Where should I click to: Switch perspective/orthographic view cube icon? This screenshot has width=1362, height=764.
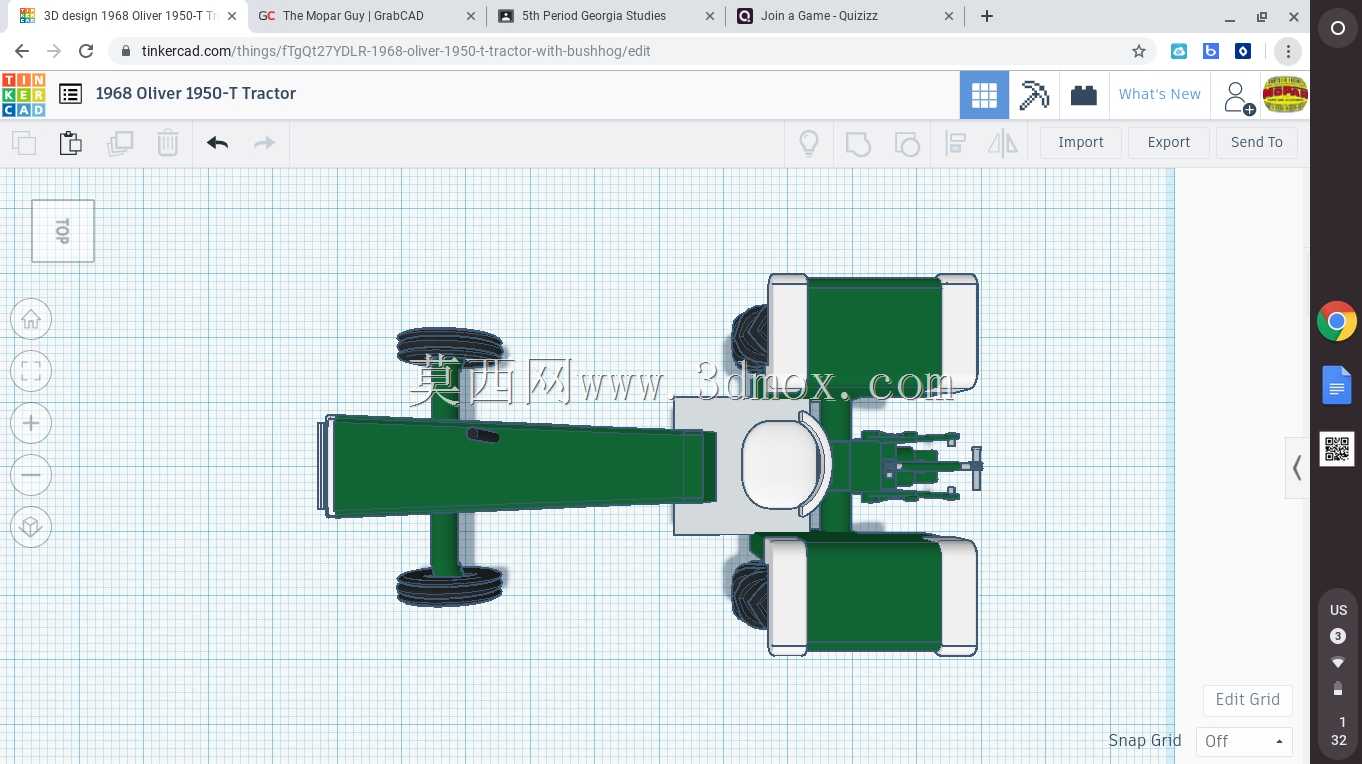tap(31, 527)
